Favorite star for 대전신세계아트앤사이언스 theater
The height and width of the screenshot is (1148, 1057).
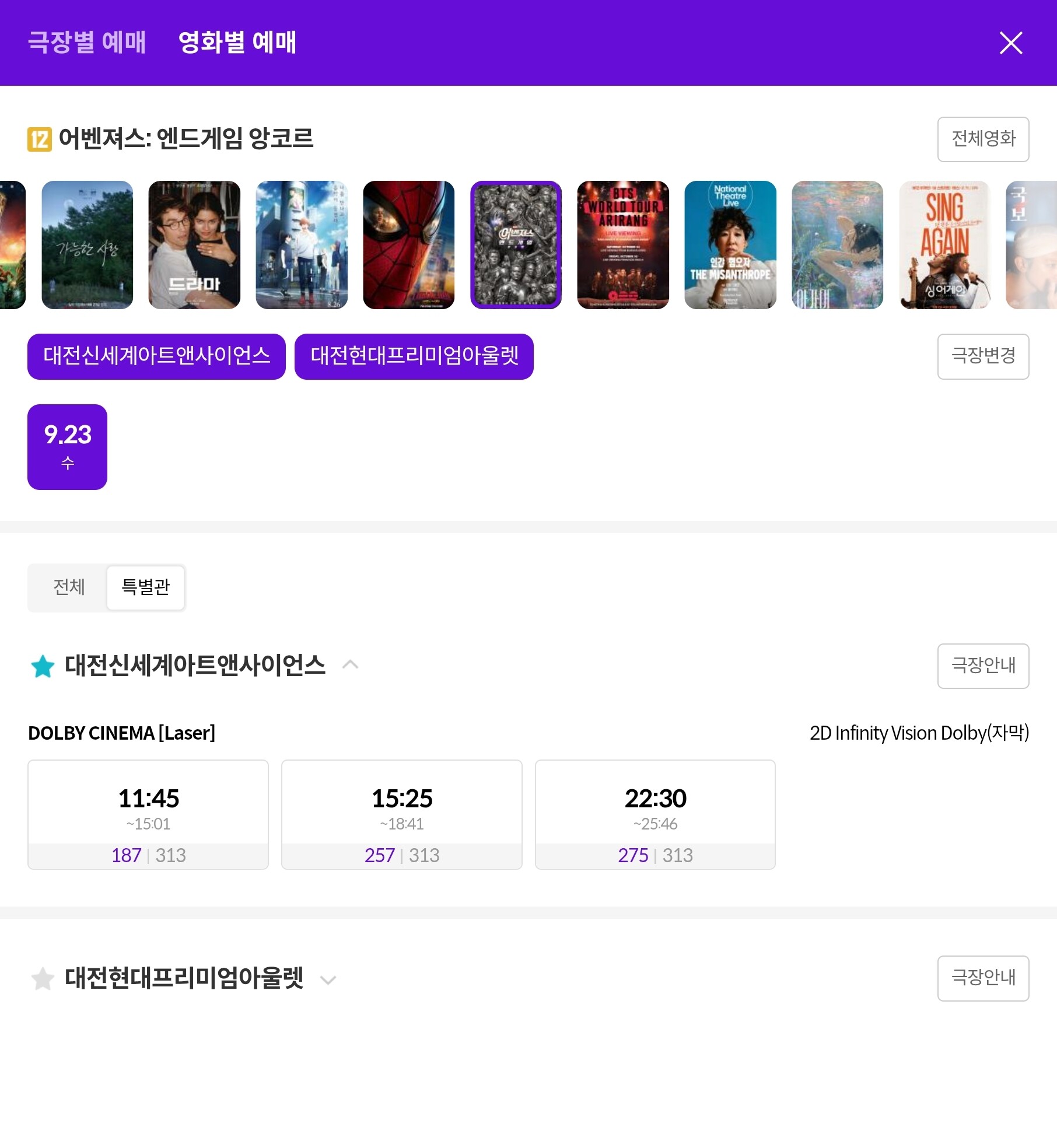(43, 666)
